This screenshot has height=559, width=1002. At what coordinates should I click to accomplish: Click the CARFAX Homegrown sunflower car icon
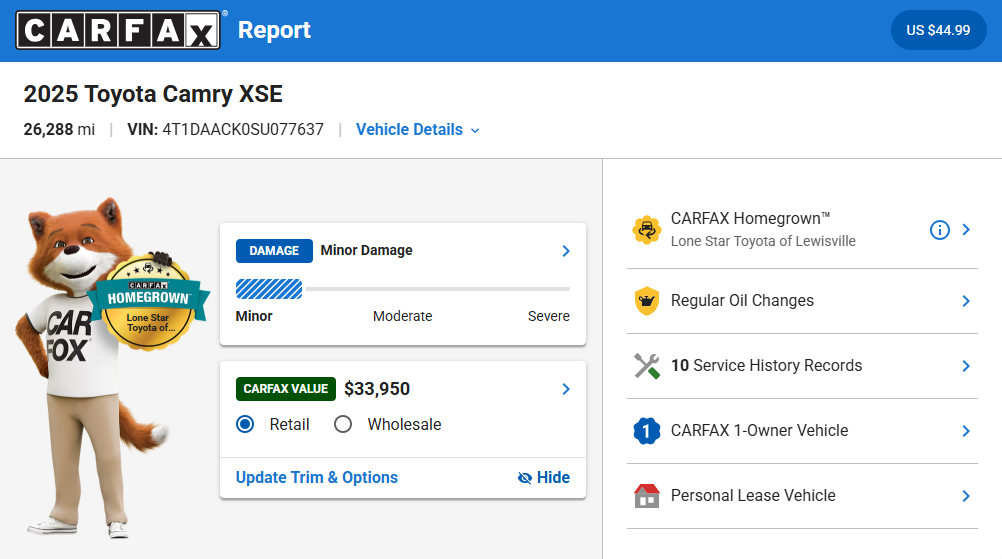tap(647, 229)
